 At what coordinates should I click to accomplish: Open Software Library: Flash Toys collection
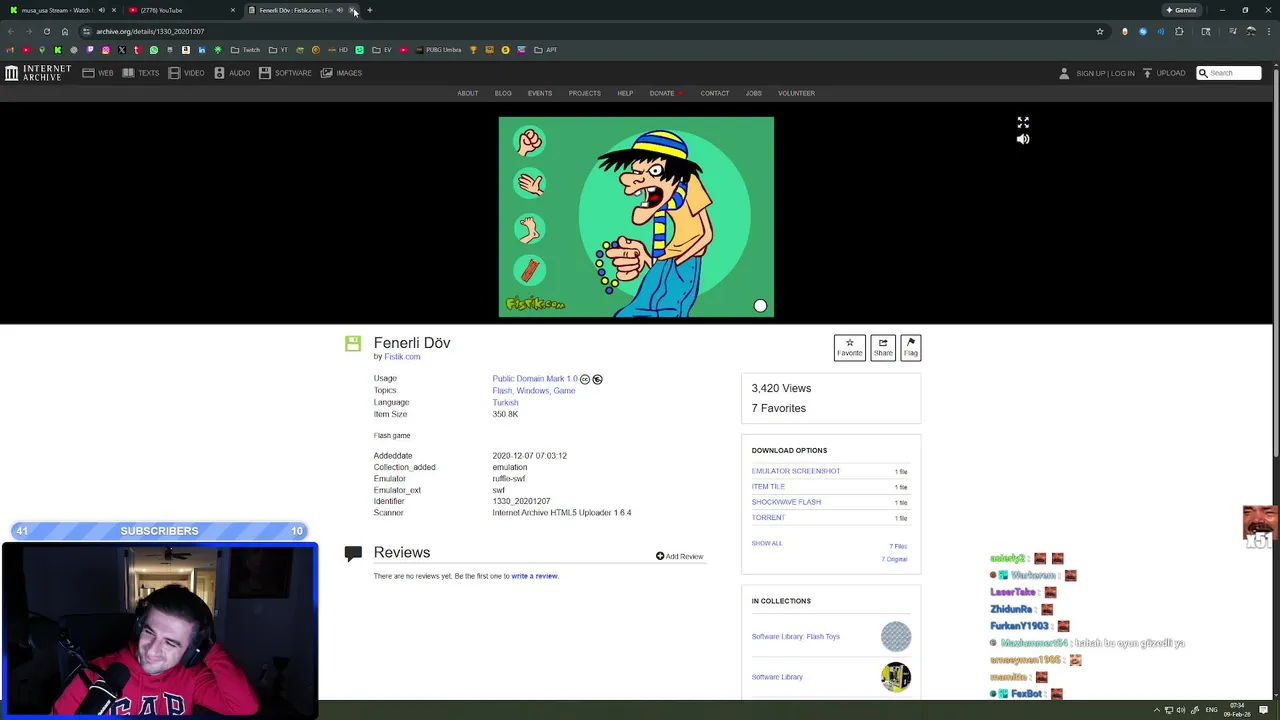pos(796,637)
